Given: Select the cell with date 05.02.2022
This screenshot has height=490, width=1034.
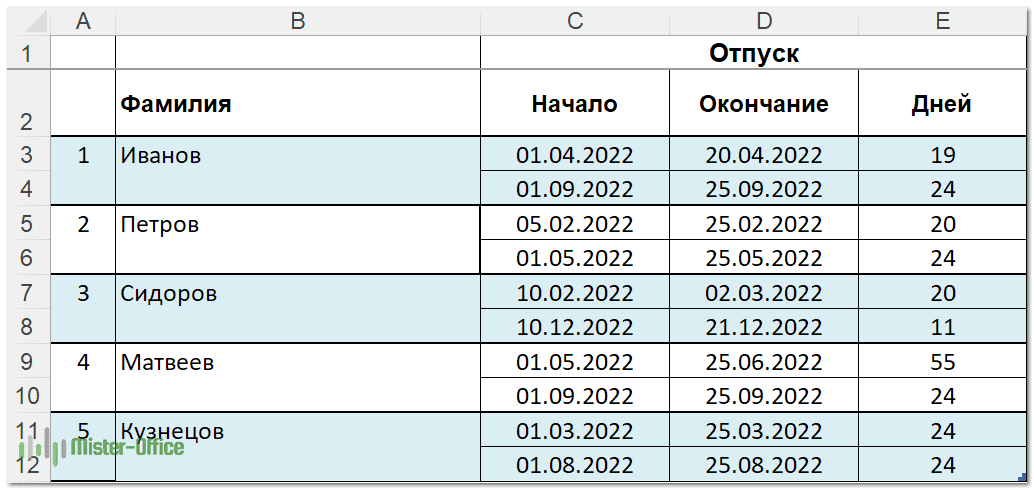Looking at the screenshot, I should pos(574,224).
